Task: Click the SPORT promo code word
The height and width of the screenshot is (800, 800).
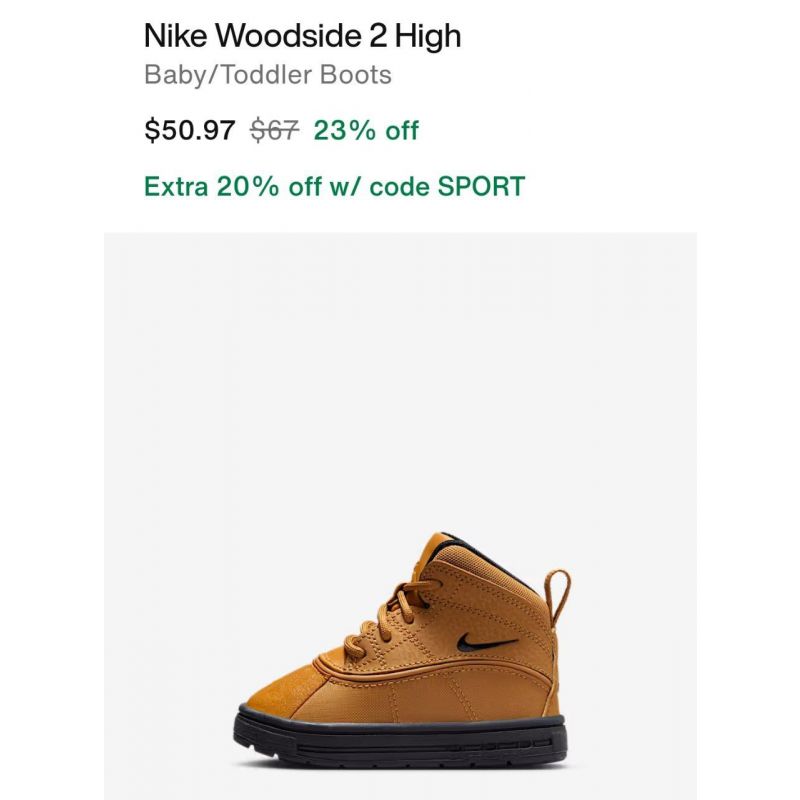Action: click(x=482, y=186)
